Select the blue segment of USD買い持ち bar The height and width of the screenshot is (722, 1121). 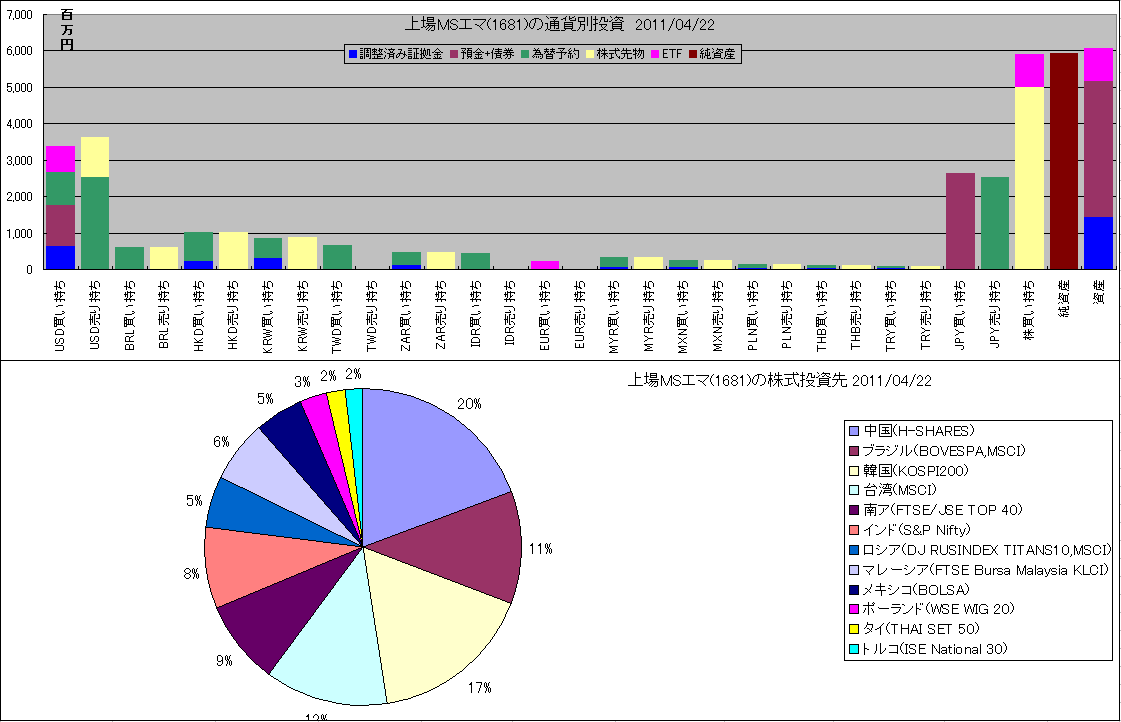click(60, 257)
